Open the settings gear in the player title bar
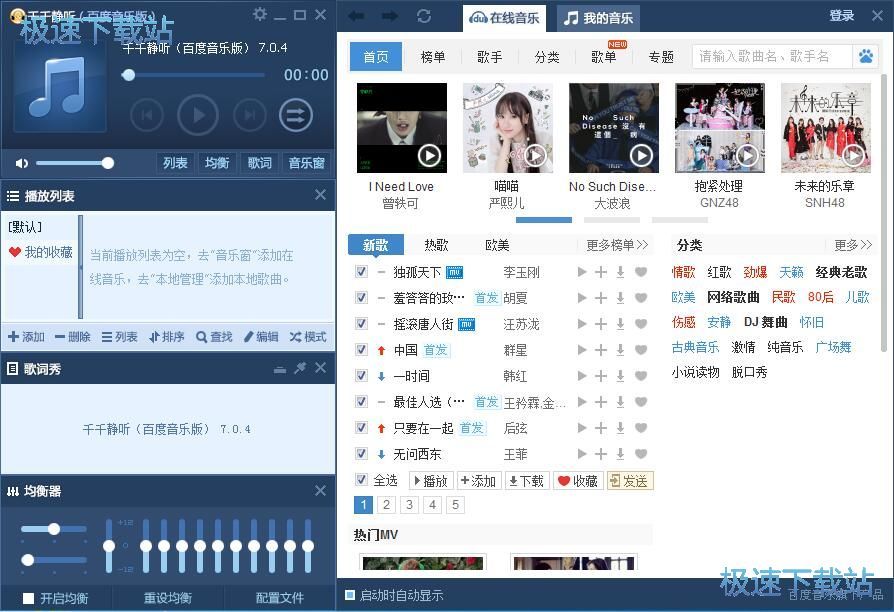Screen dimensions: 894x612 [x=260, y=14]
